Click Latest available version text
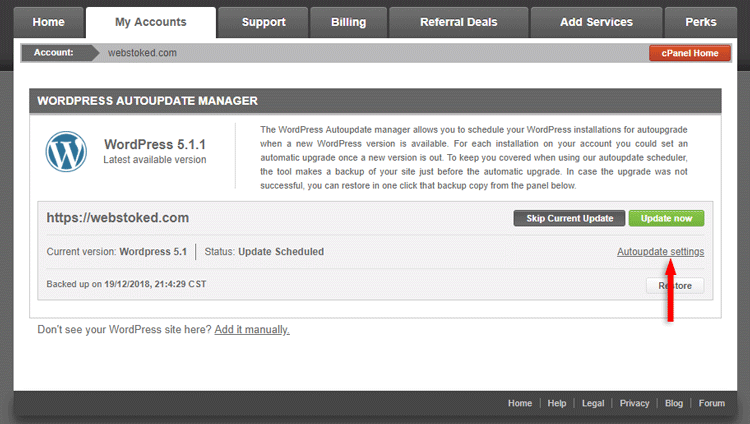Screen dimensions: 750x424 tap(154, 160)
